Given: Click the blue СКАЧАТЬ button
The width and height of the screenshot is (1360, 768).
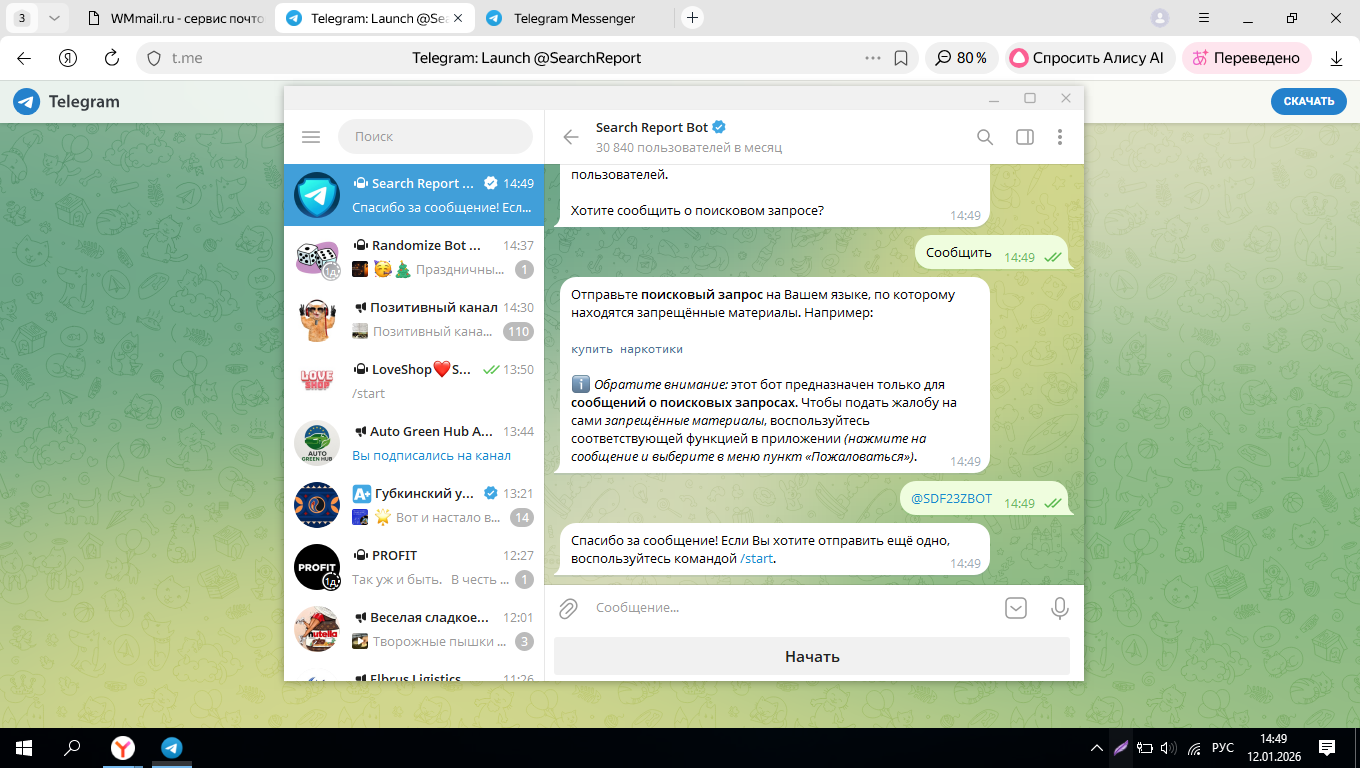Looking at the screenshot, I should coord(1309,101).
